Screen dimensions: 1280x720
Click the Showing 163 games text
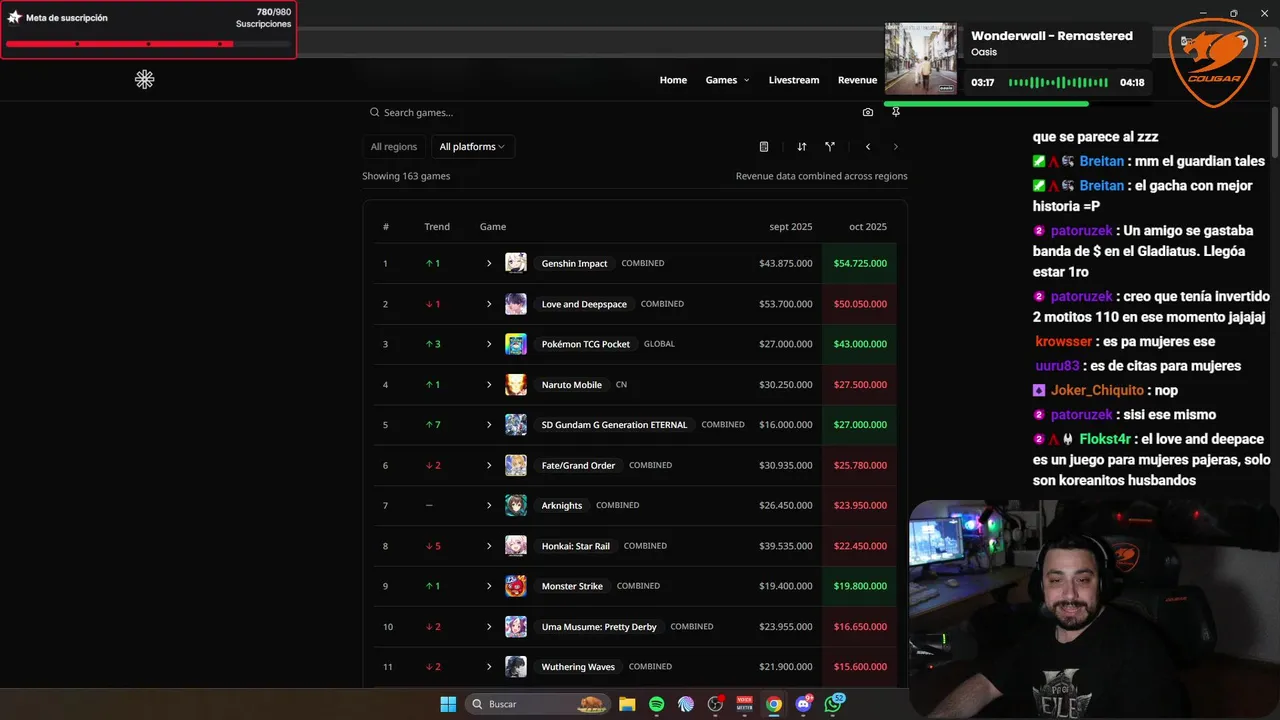(406, 176)
